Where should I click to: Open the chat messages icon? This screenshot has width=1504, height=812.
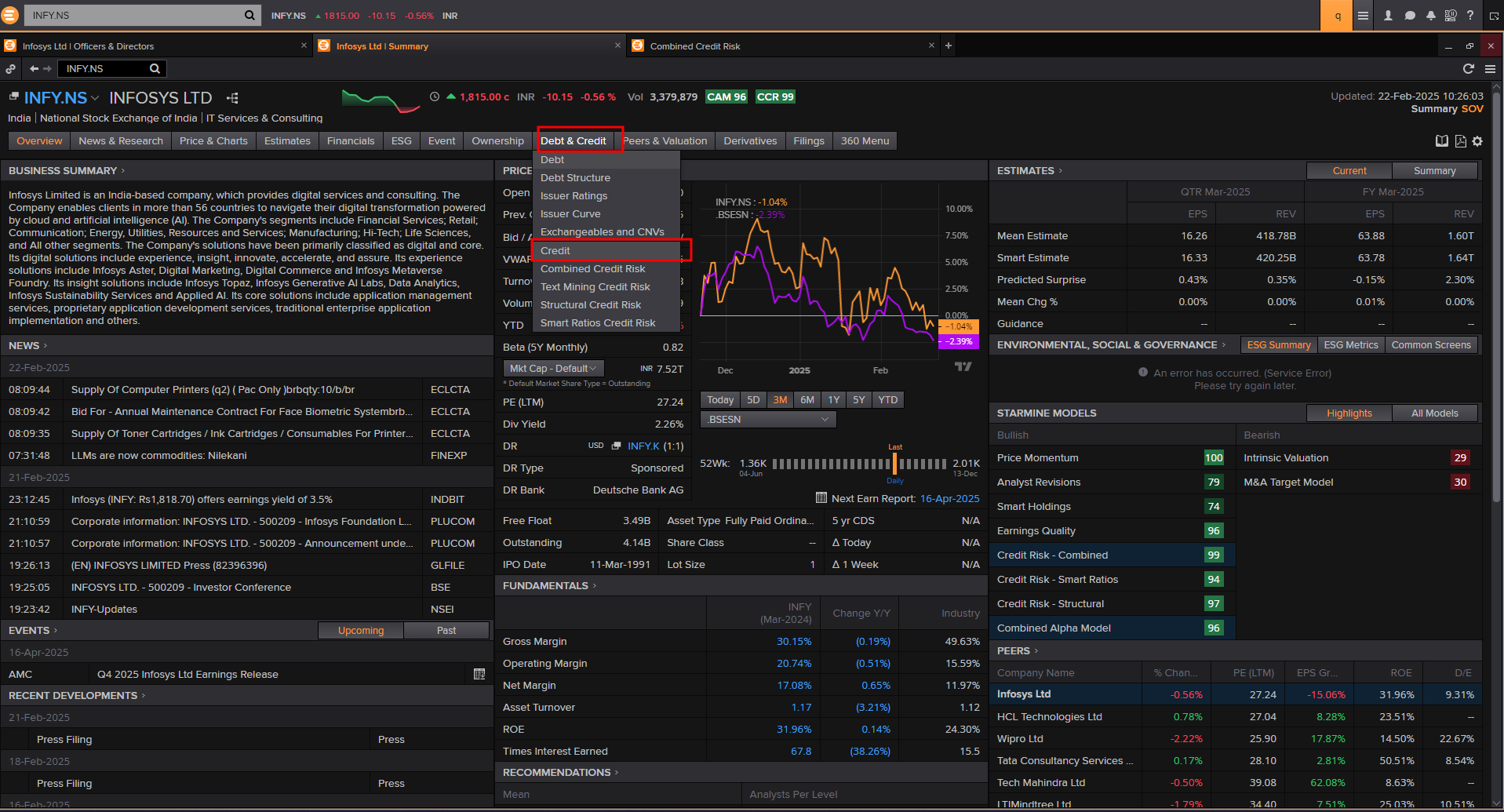pyautogui.click(x=1410, y=16)
